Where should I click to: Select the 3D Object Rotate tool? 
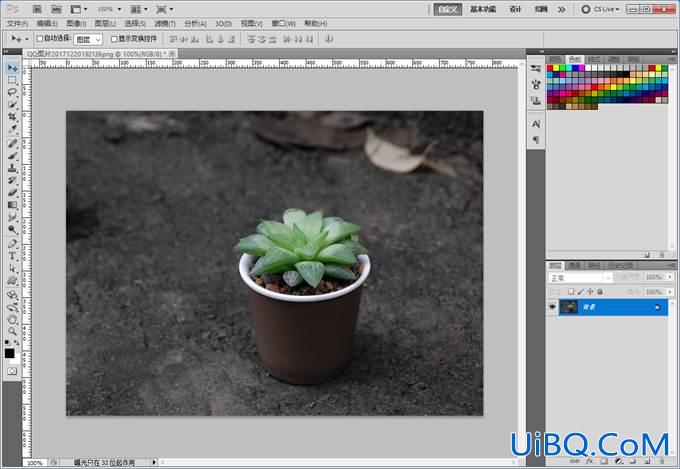tap(12, 295)
